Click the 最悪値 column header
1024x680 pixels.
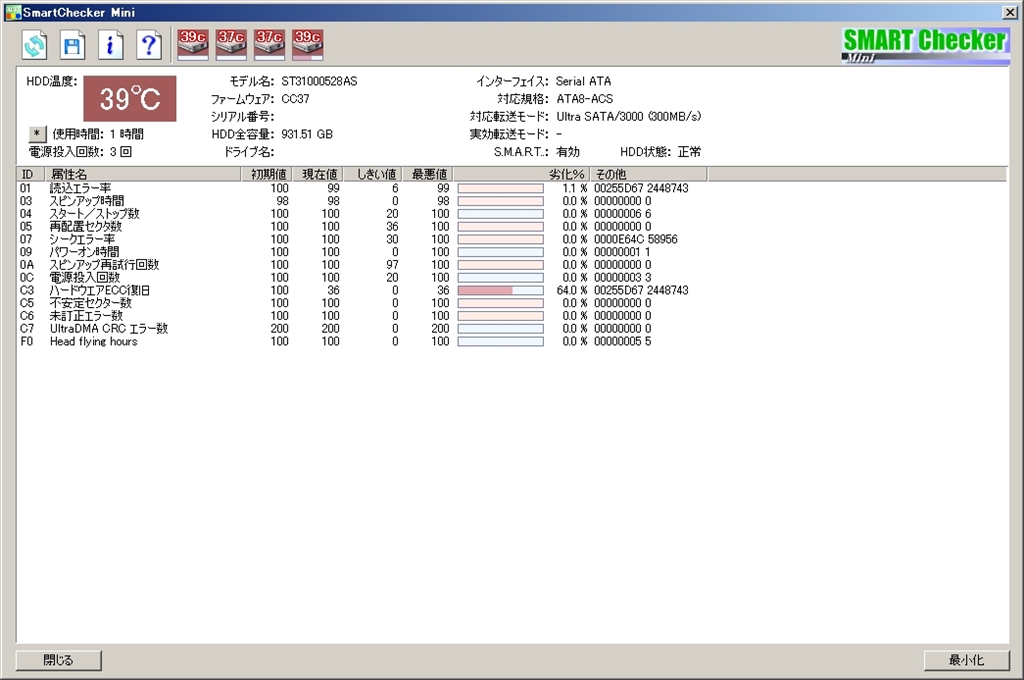[x=427, y=174]
